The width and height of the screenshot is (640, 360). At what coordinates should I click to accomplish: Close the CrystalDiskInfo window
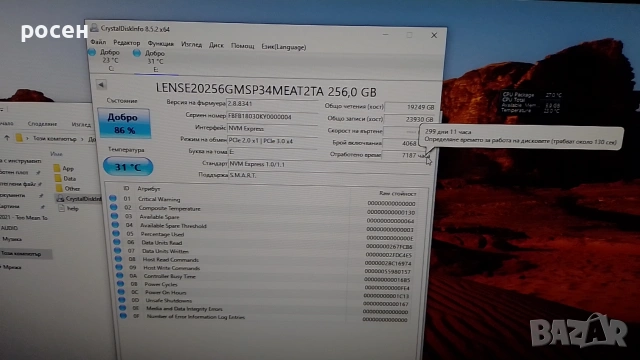[x=434, y=36]
